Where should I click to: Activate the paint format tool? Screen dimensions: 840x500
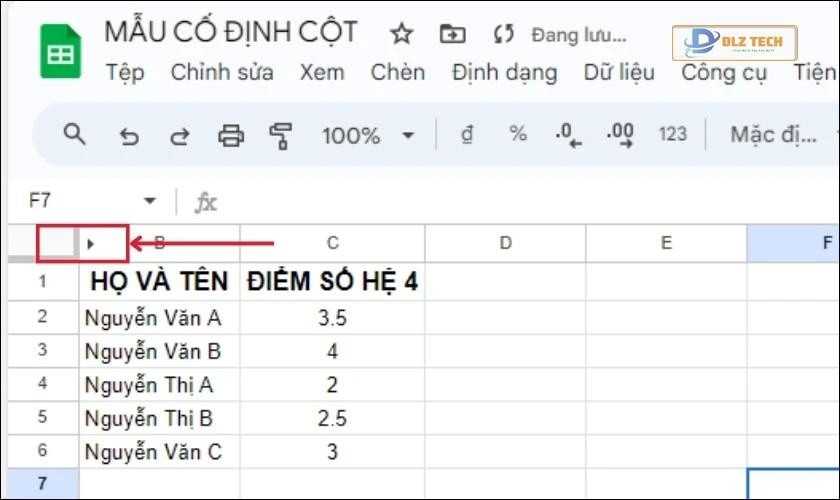[281, 135]
